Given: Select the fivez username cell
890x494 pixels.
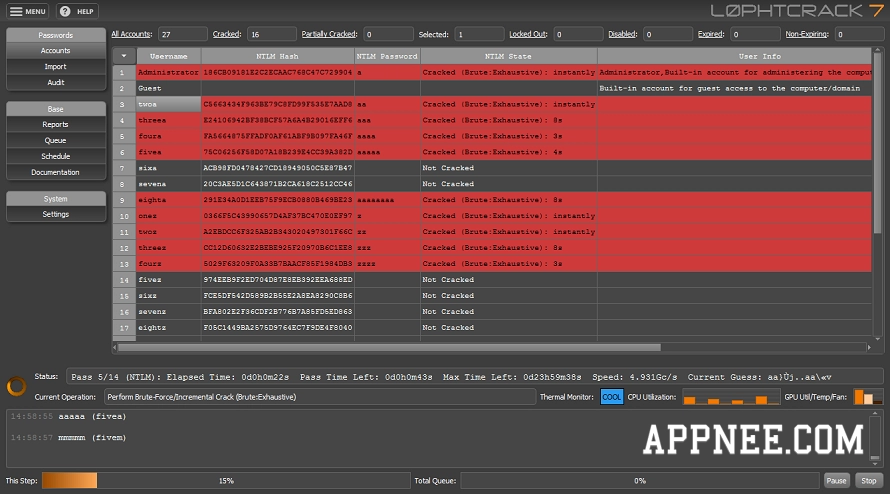Looking at the screenshot, I should click(169, 279).
